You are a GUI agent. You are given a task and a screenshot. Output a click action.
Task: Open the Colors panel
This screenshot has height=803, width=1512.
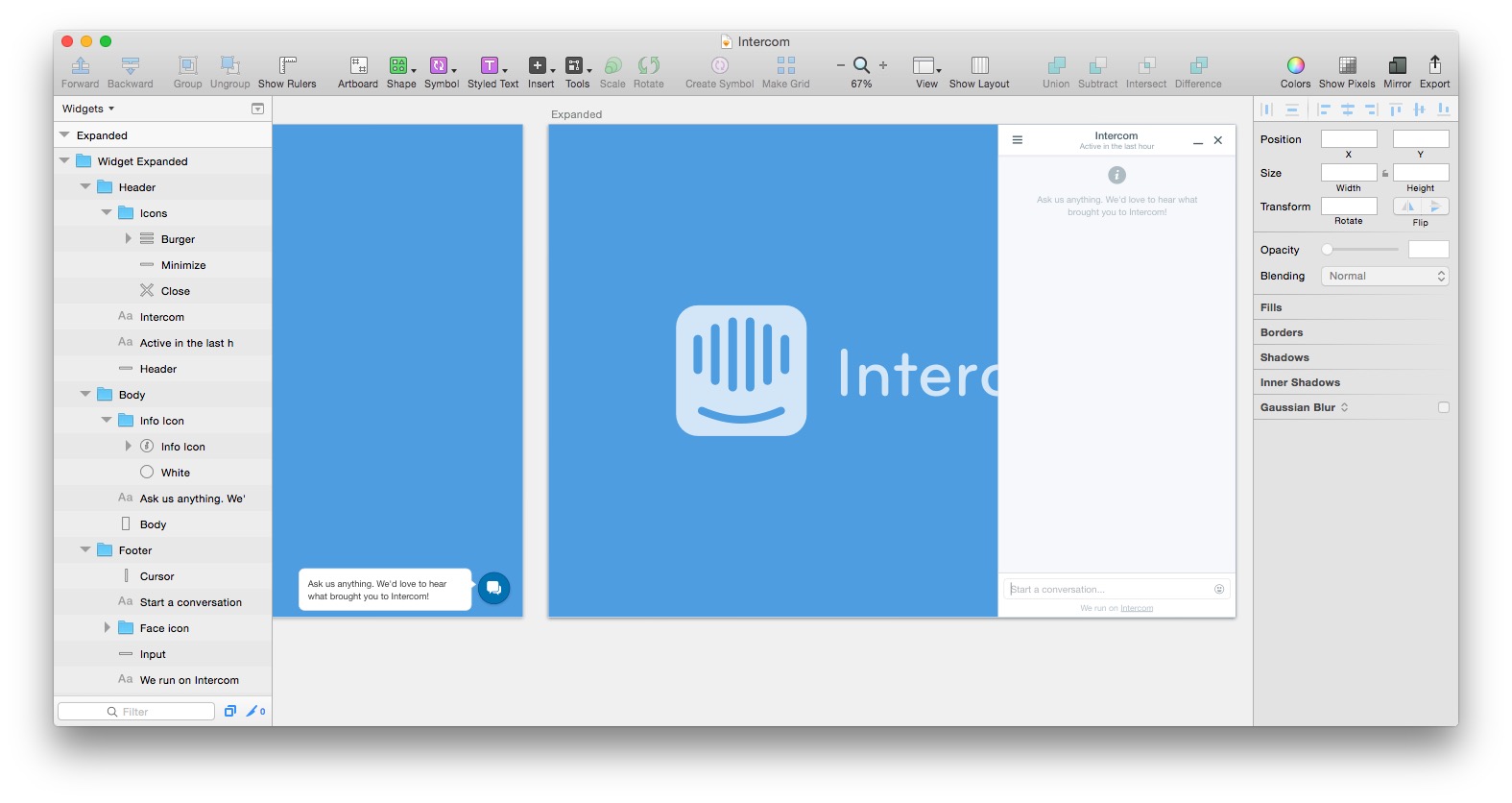tap(1296, 65)
